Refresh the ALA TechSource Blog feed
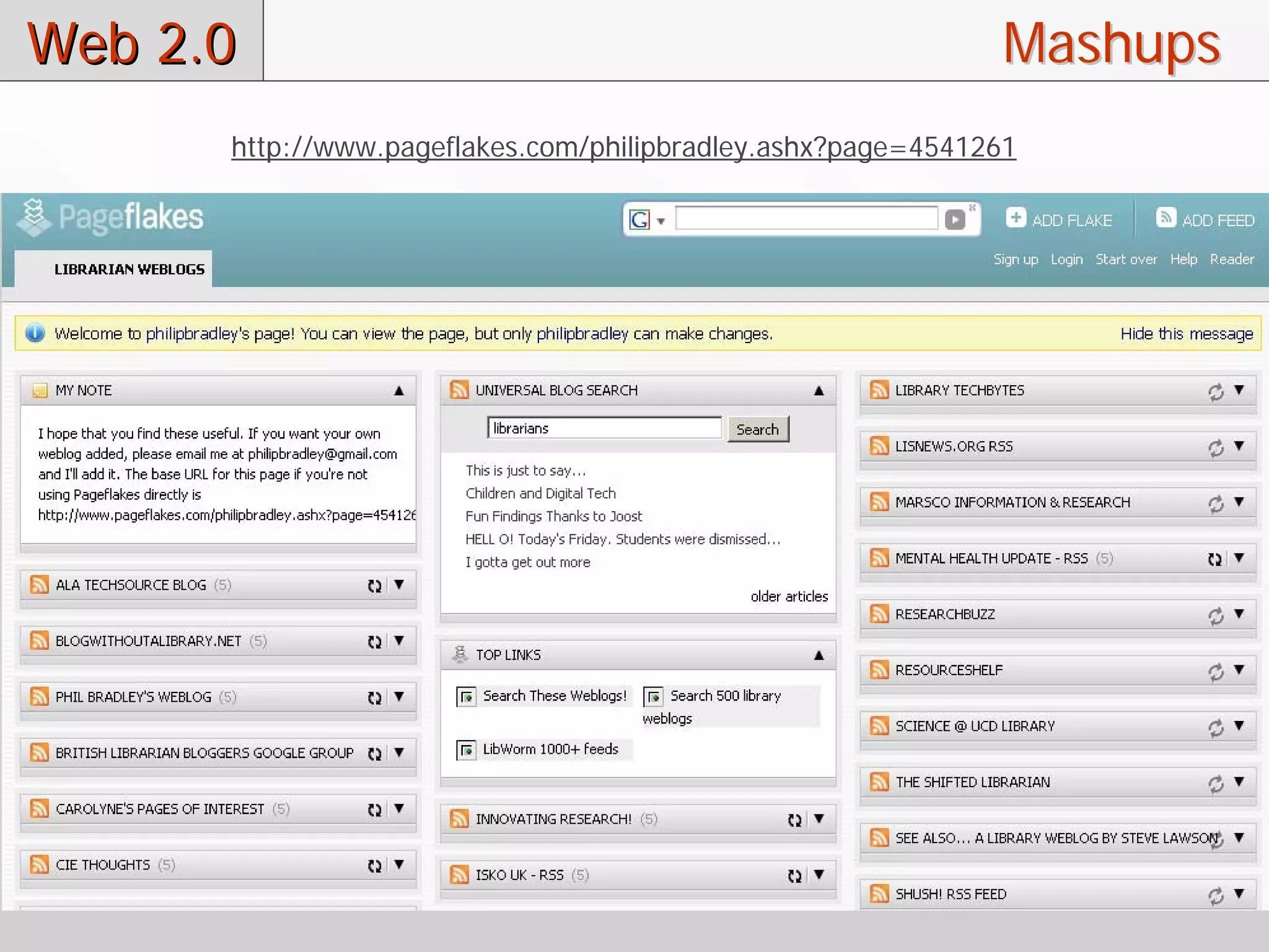1269x952 pixels. [374, 586]
